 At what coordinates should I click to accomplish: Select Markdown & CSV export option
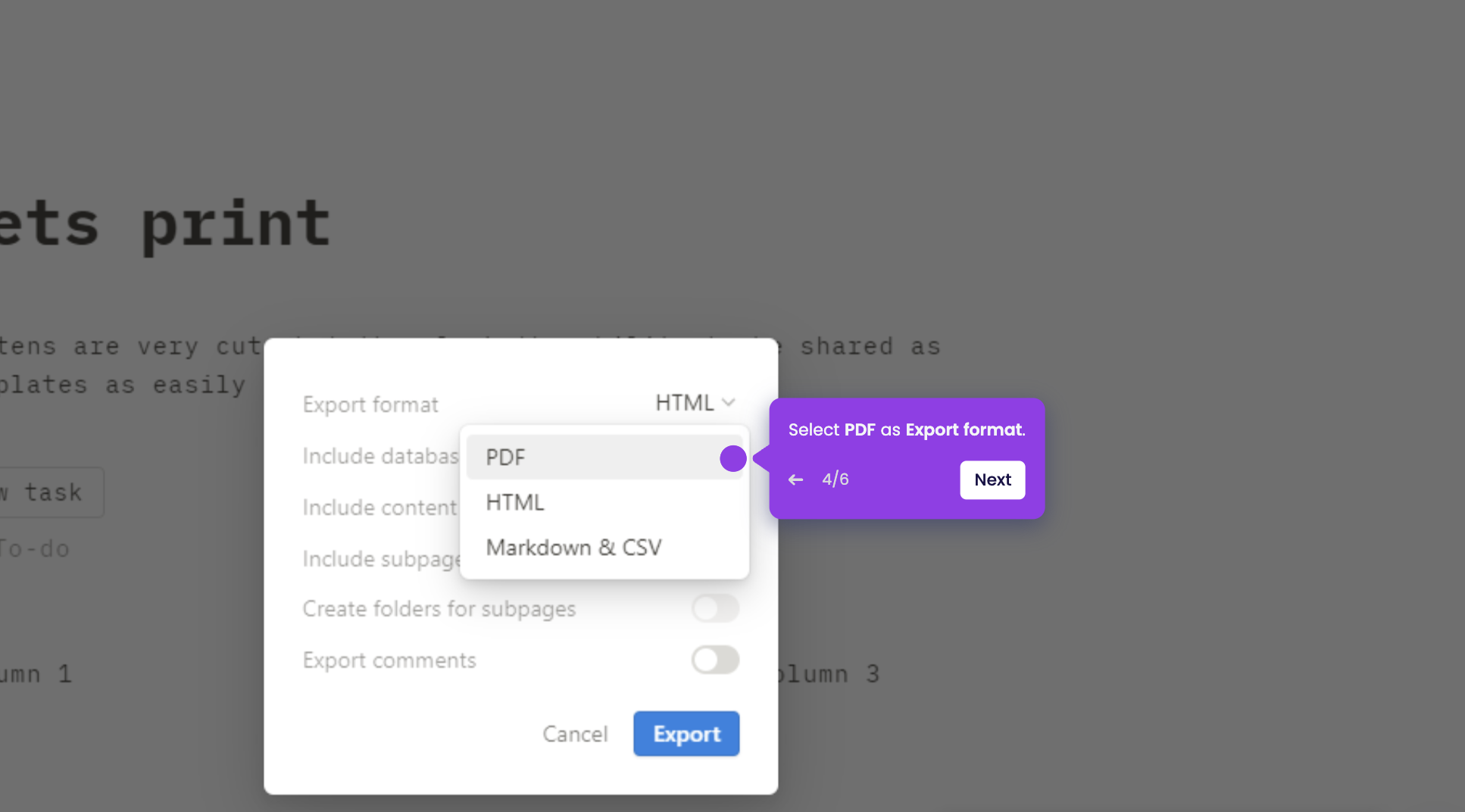(x=573, y=548)
